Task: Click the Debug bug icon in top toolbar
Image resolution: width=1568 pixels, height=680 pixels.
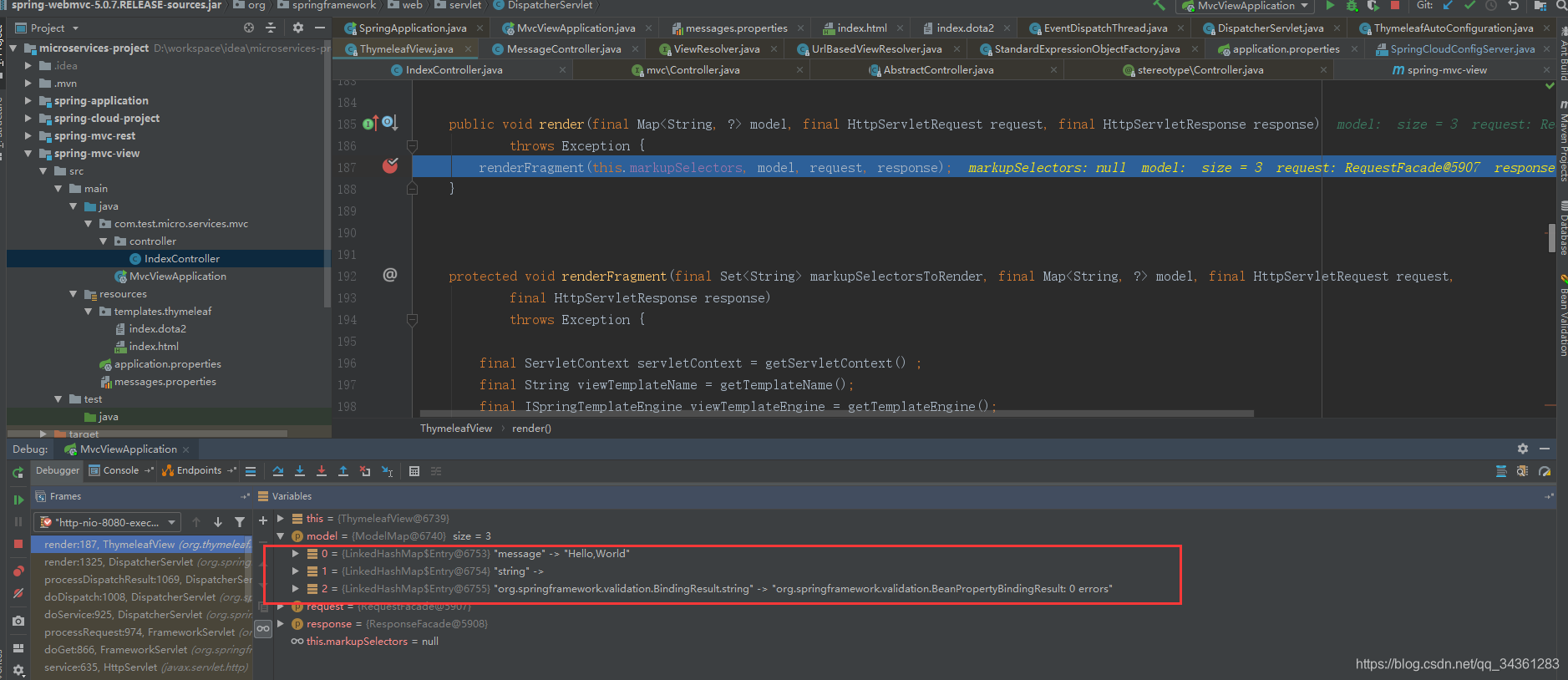Action: (x=1352, y=6)
